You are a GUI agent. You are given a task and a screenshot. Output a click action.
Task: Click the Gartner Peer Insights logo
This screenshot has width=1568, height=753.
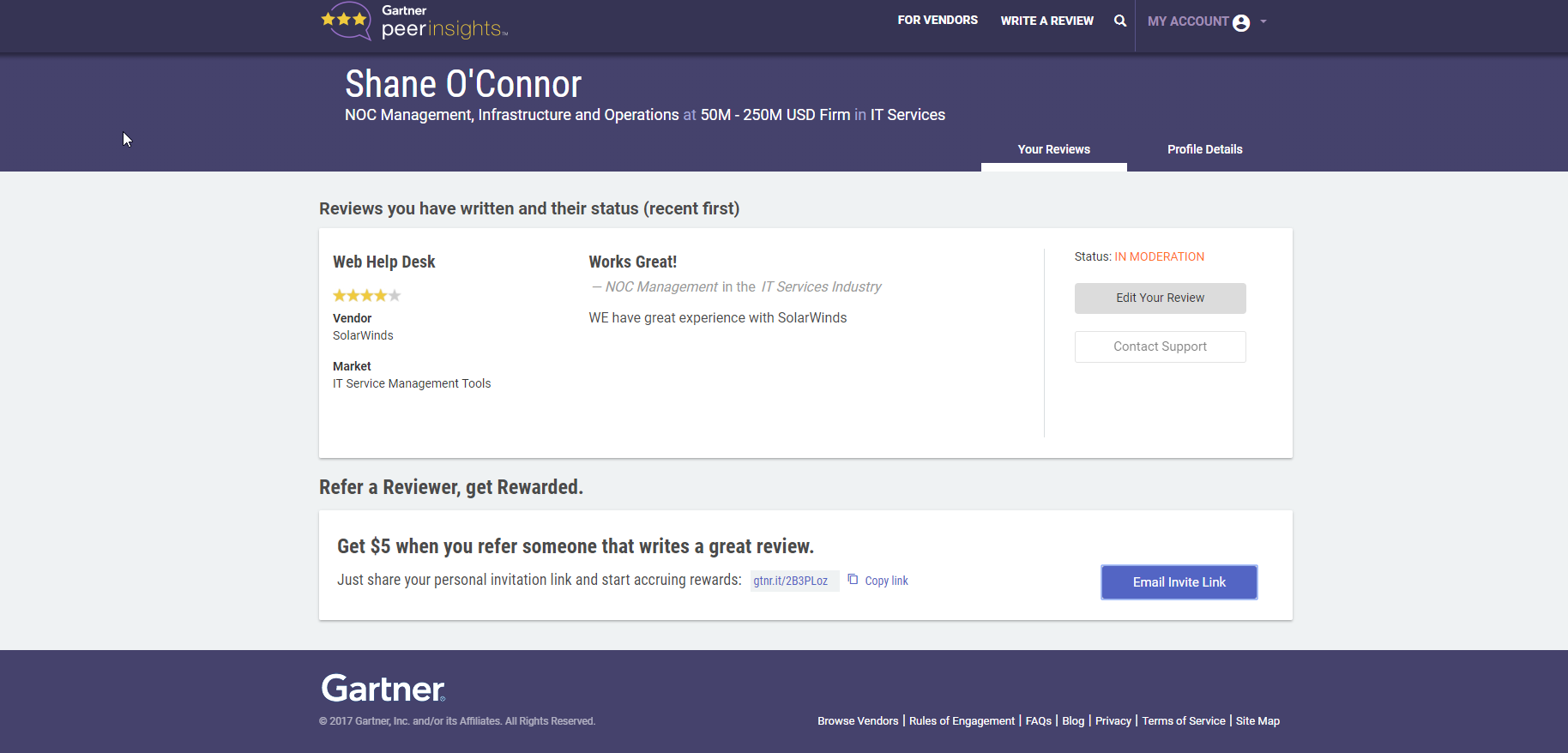click(x=414, y=21)
